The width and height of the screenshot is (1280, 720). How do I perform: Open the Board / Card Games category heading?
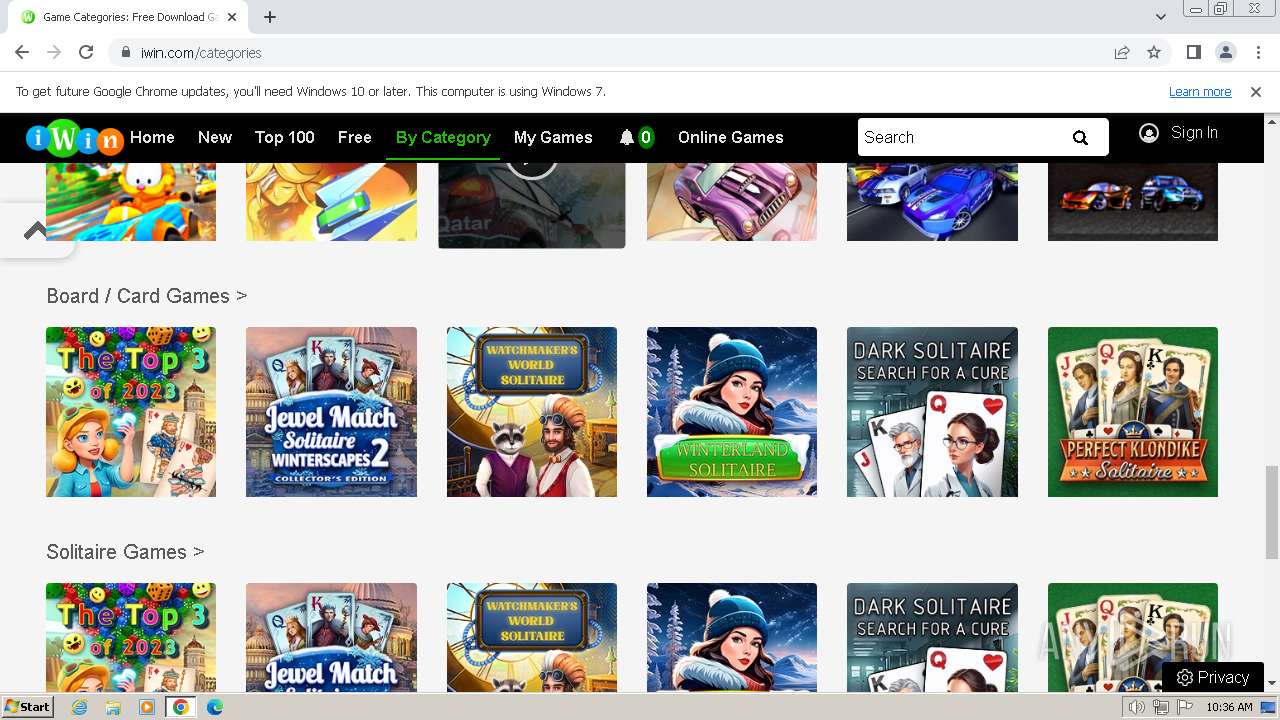146,296
